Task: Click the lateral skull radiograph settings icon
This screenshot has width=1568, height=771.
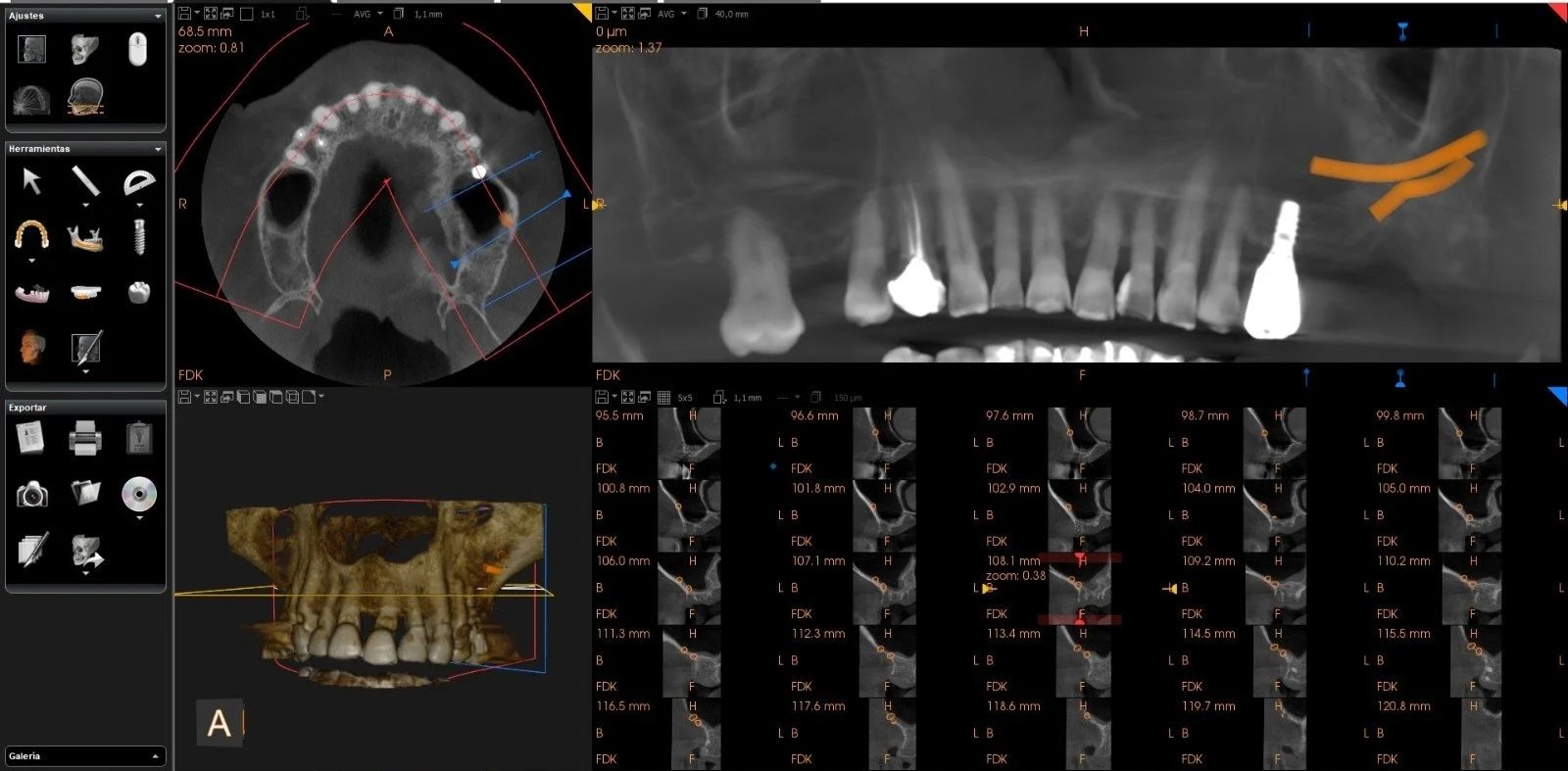Action: [31, 48]
